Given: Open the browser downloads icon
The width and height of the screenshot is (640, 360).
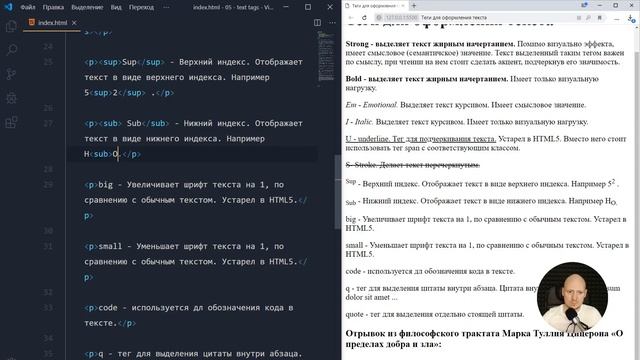Looking at the screenshot, I should tap(631, 18).
